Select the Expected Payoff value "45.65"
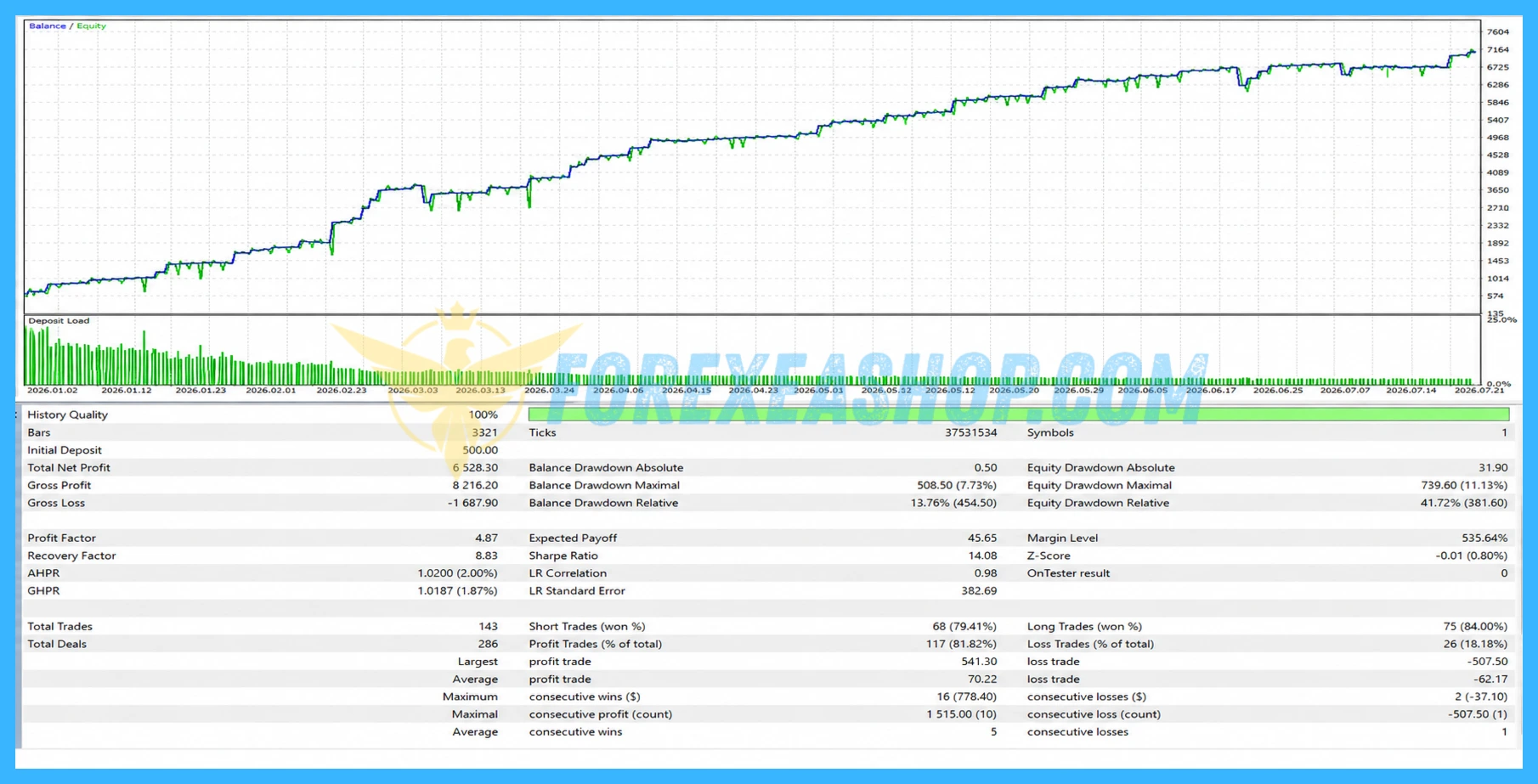The image size is (1538, 784). [981, 538]
